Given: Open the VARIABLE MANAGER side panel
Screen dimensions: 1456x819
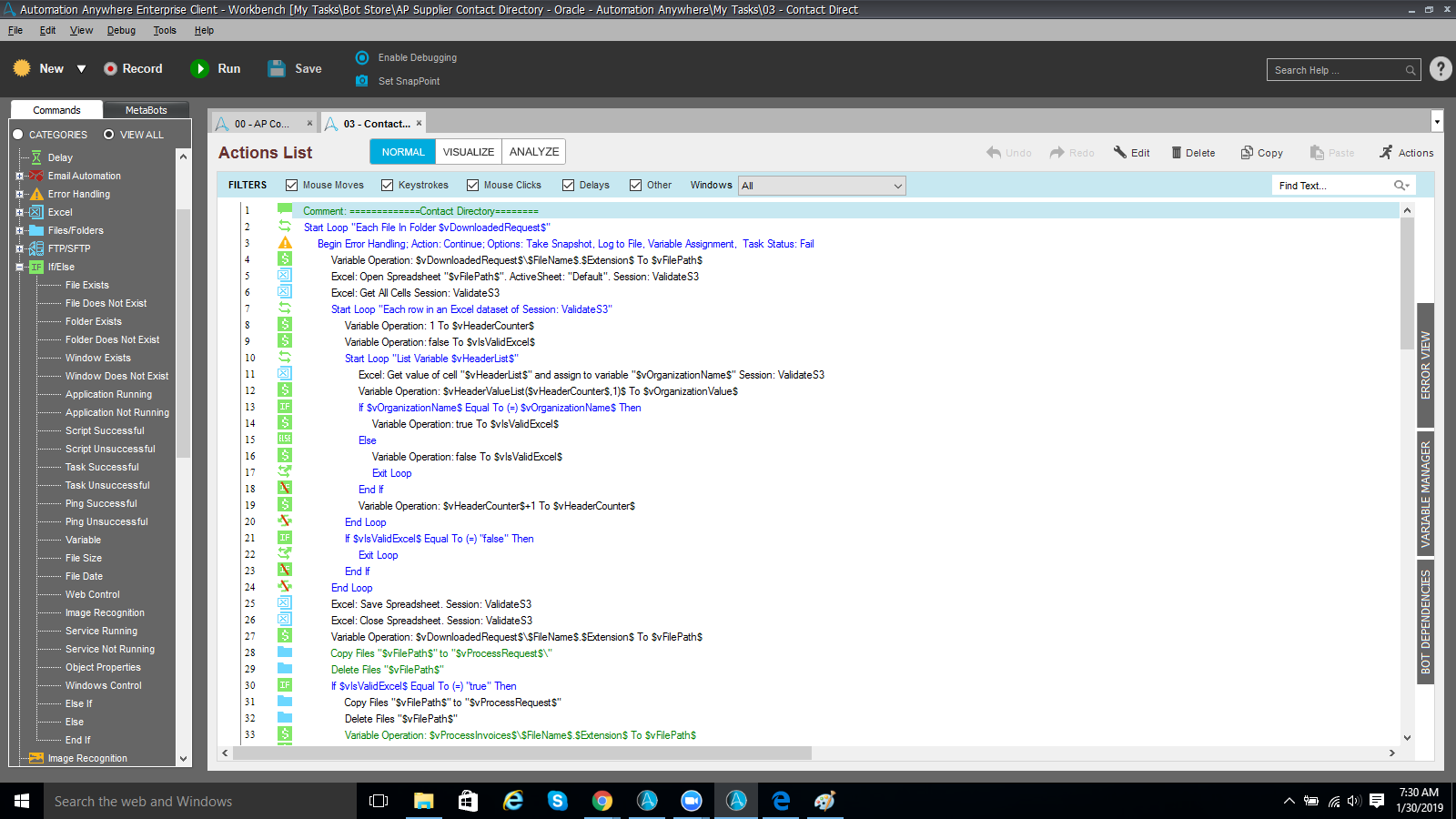Looking at the screenshot, I should pyautogui.click(x=1426, y=494).
